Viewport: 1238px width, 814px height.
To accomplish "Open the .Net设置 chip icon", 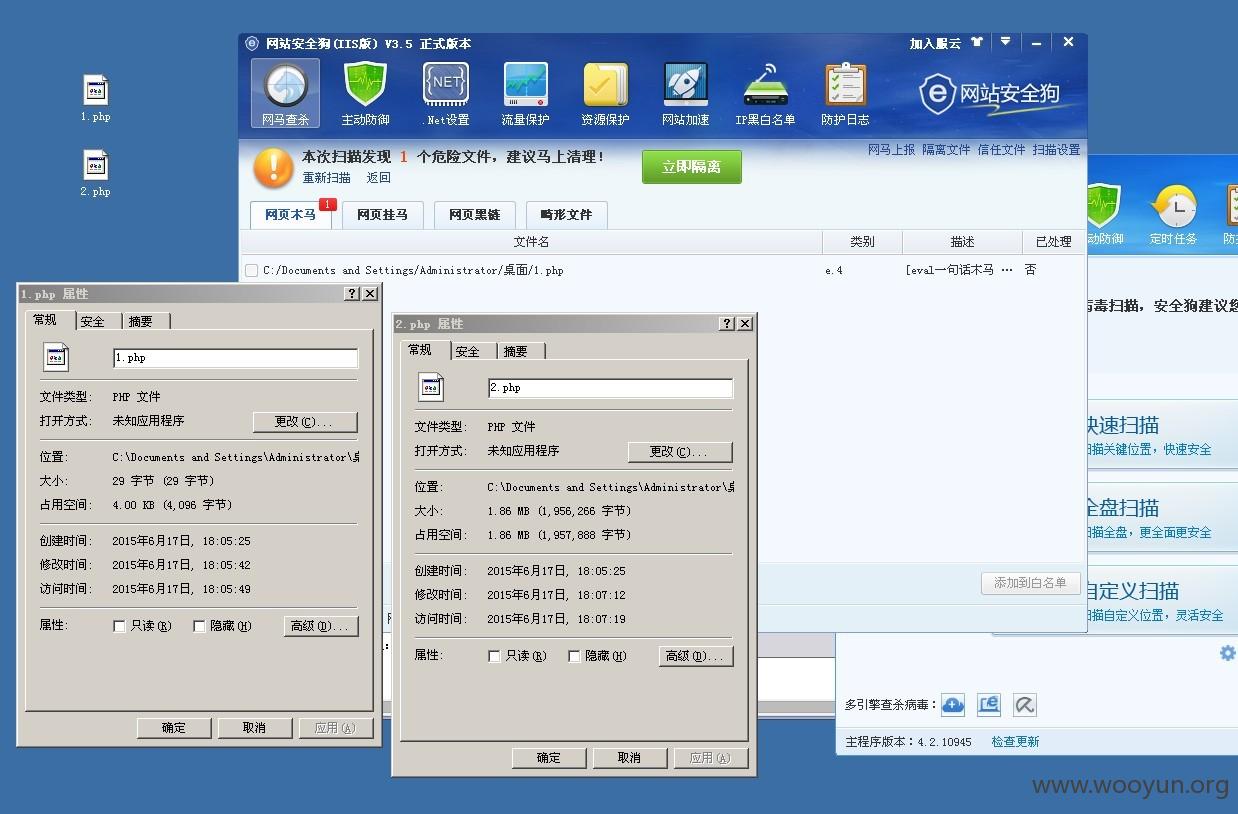I will click(446, 93).
